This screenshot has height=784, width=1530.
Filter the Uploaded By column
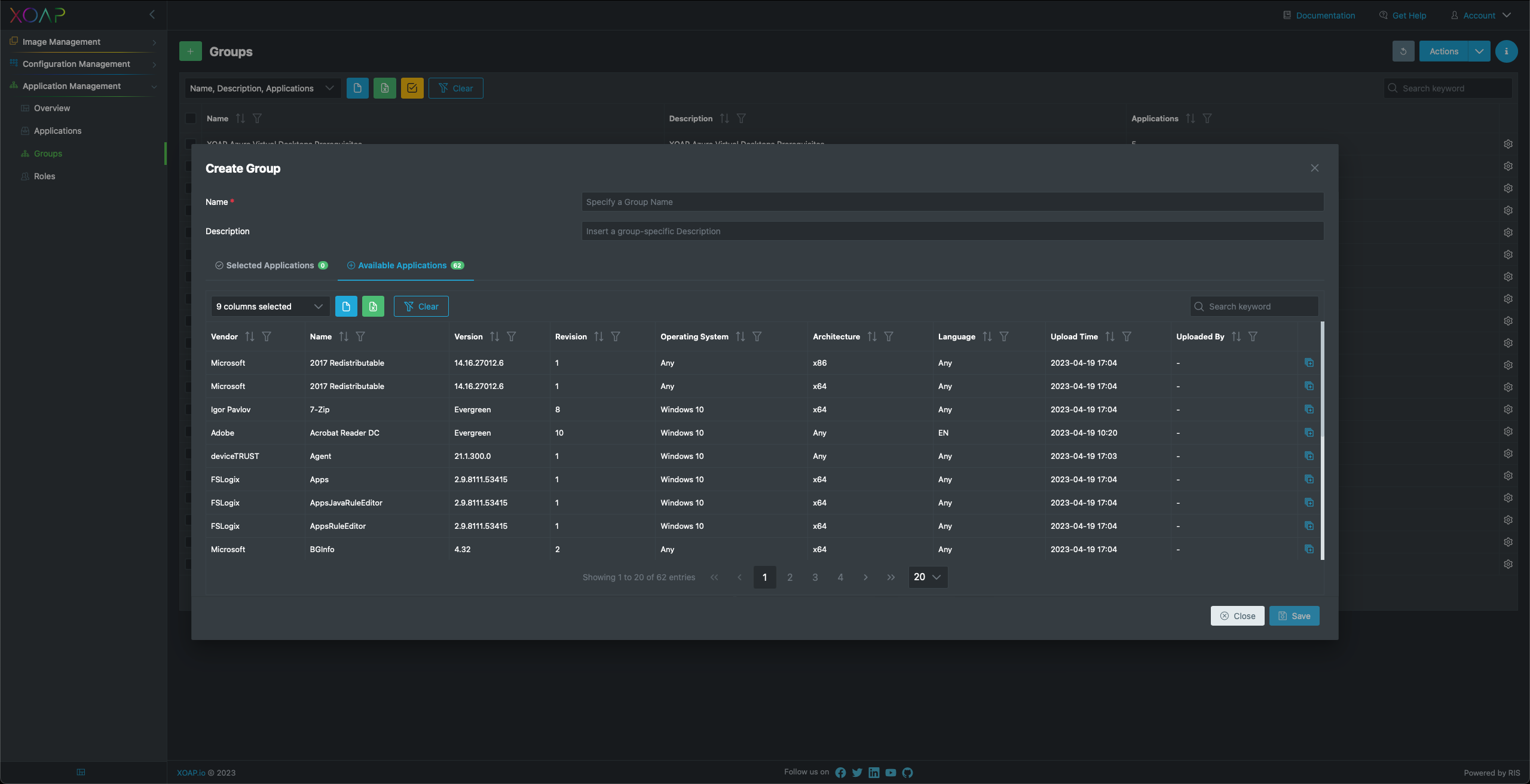[1253, 336]
